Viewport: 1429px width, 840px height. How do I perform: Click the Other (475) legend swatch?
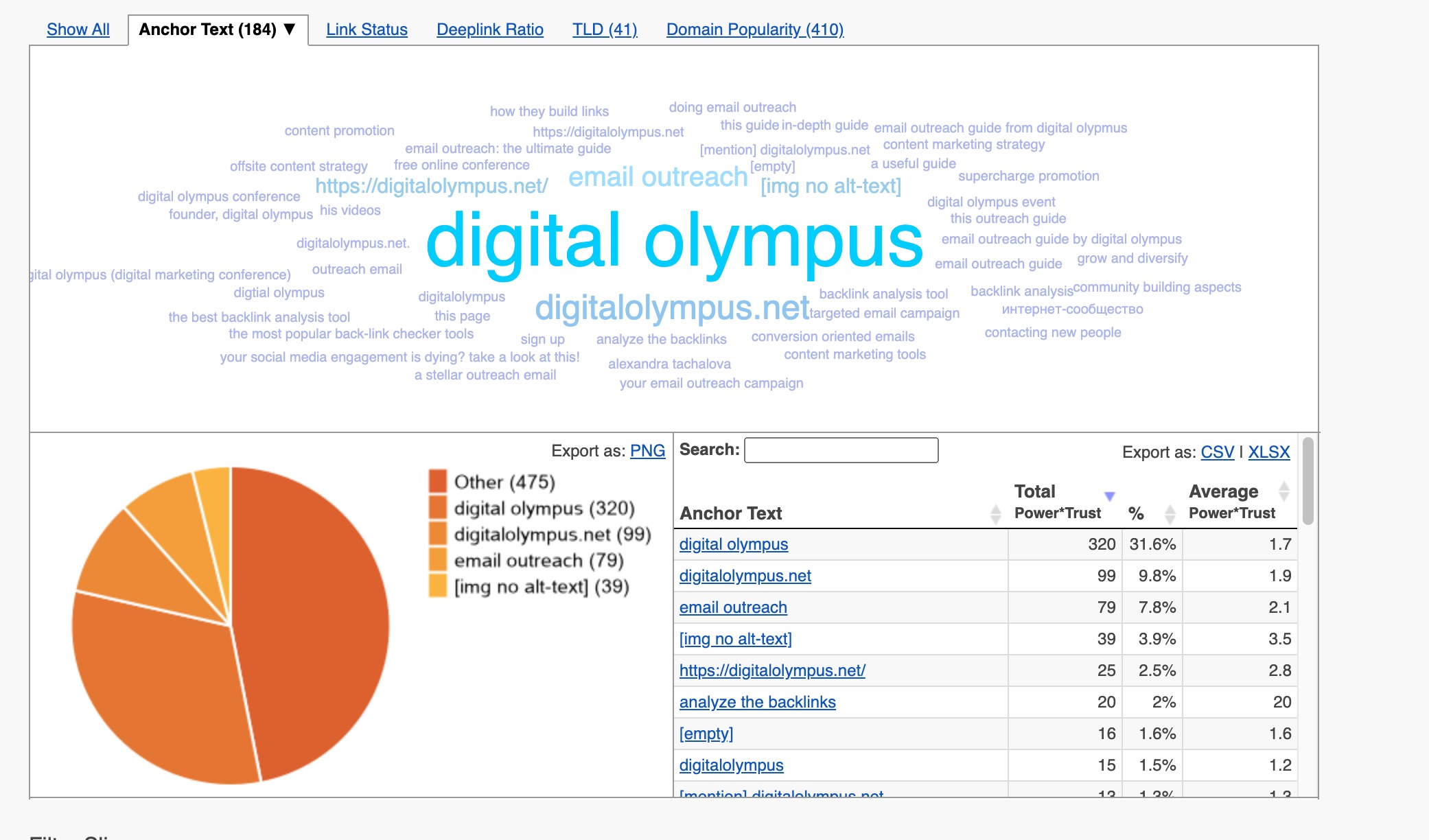coord(438,481)
